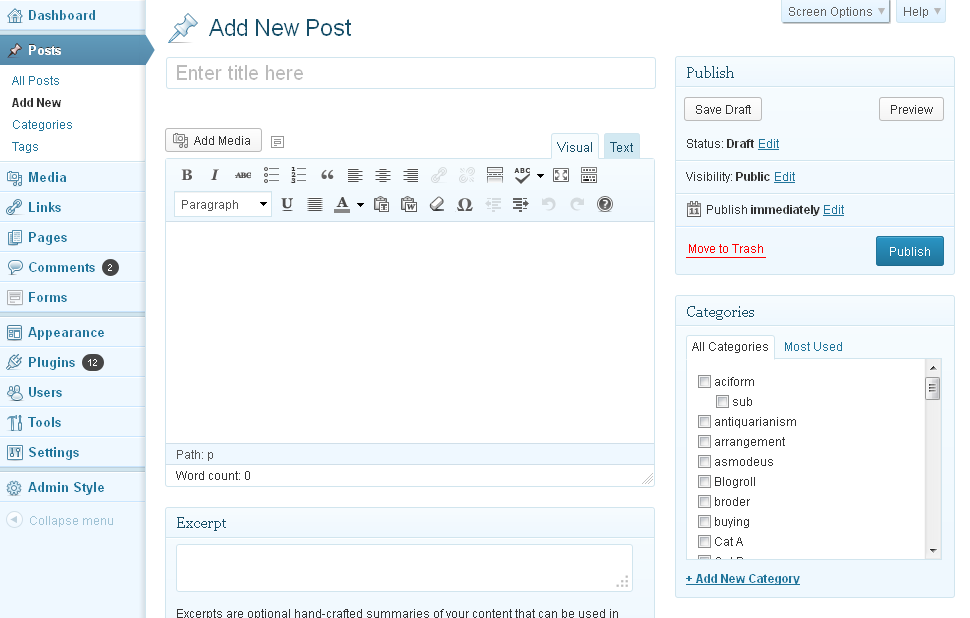The image size is (970, 618).
Task: Click the Save Draft button
Action: tap(723, 109)
